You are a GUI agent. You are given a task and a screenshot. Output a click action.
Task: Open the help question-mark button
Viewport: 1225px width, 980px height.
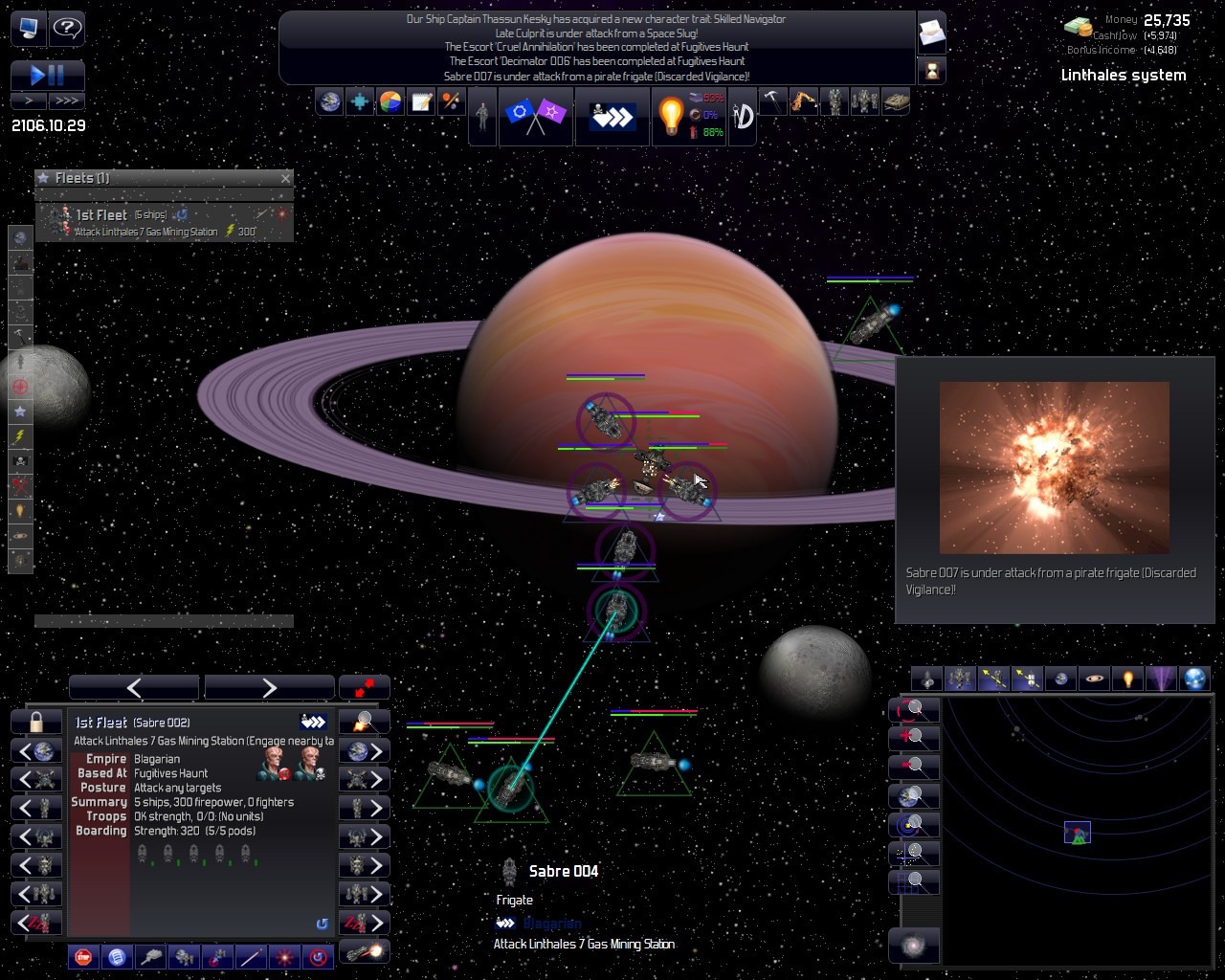pyautogui.click(x=66, y=28)
